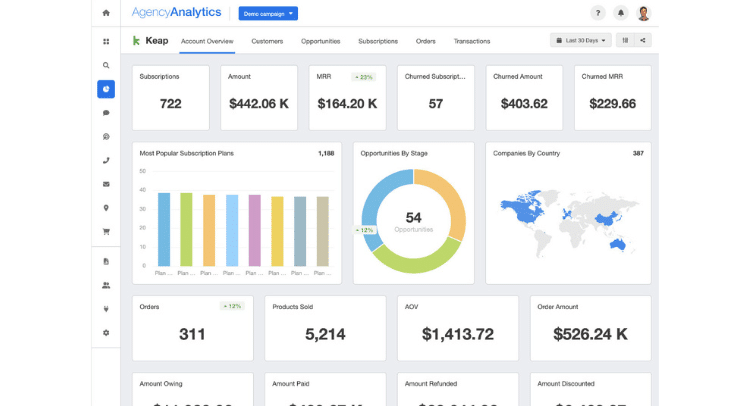Screen dimensions: 750x406
Task: Click the AgencyAnalytics logo
Action: [176, 12]
